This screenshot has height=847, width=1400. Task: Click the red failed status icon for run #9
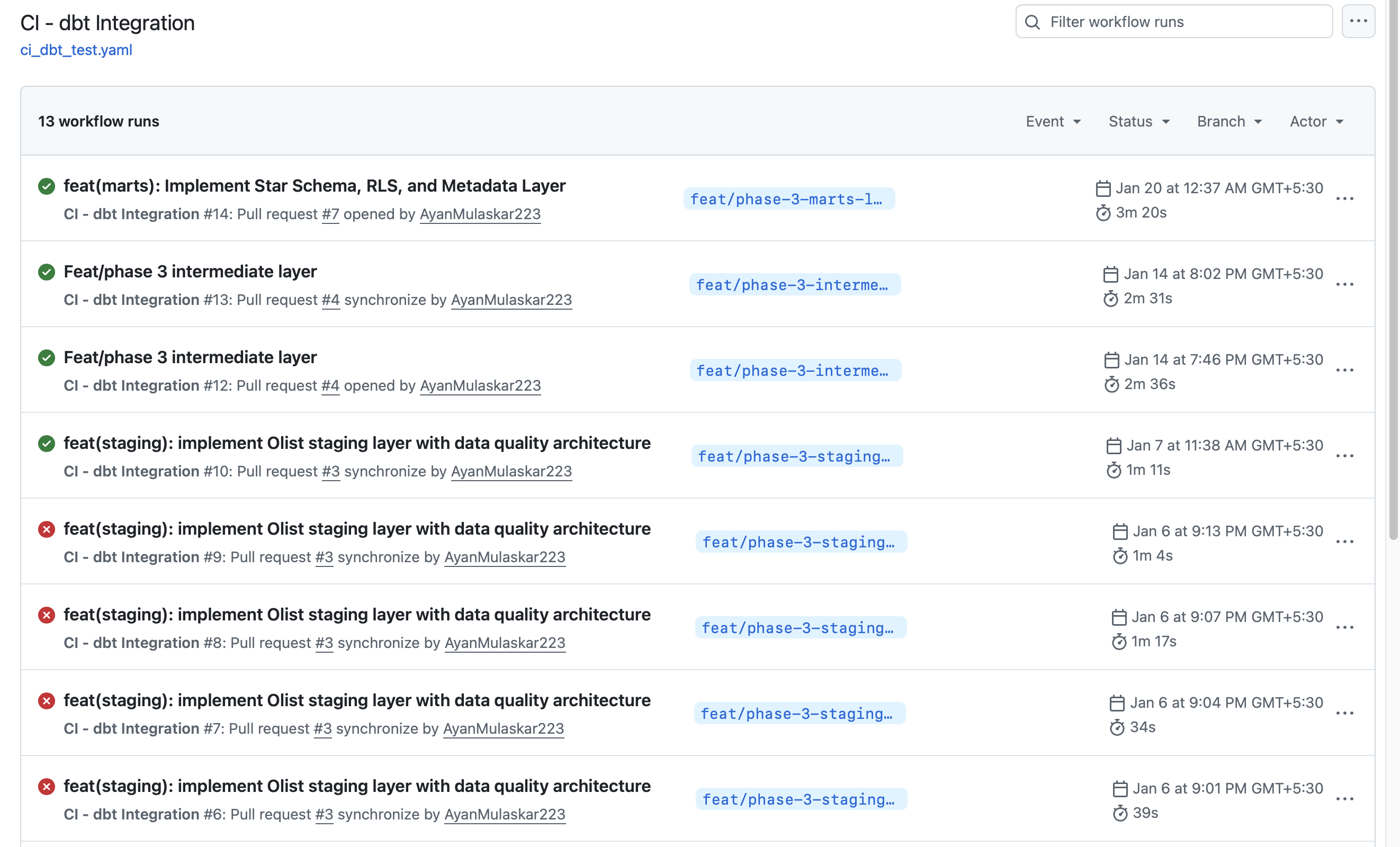click(x=46, y=529)
